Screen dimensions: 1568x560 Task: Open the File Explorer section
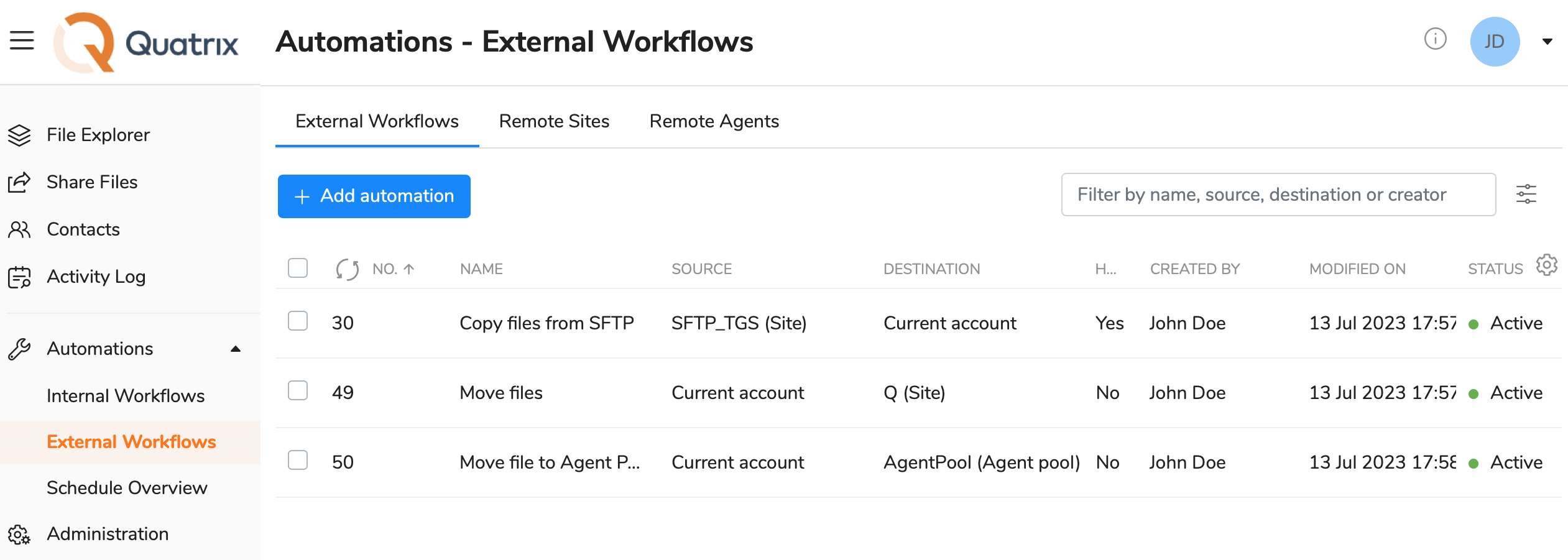pos(98,134)
